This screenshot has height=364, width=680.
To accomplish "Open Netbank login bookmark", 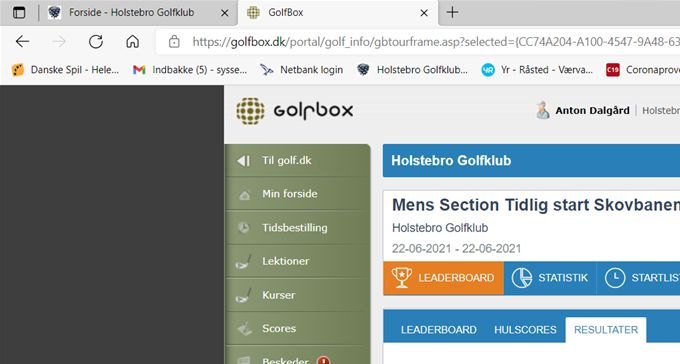I will tap(301, 69).
